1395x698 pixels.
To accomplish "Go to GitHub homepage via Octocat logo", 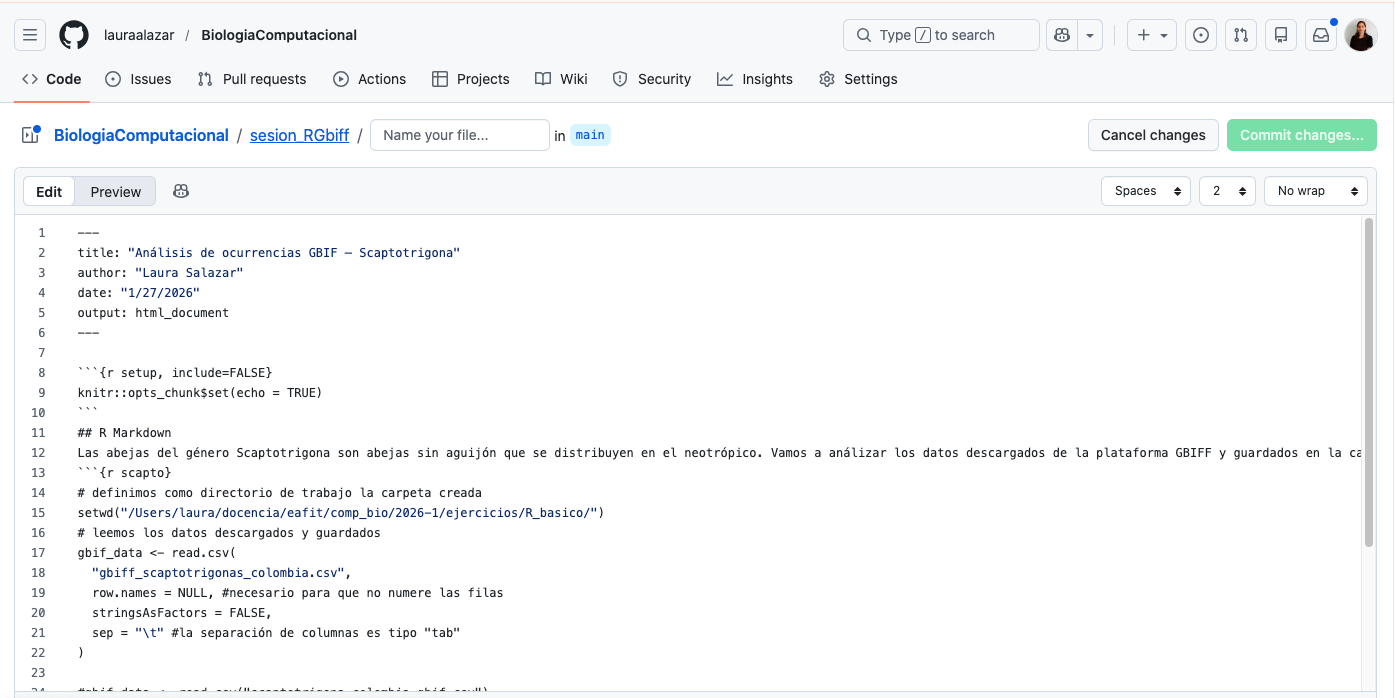I will click(74, 35).
